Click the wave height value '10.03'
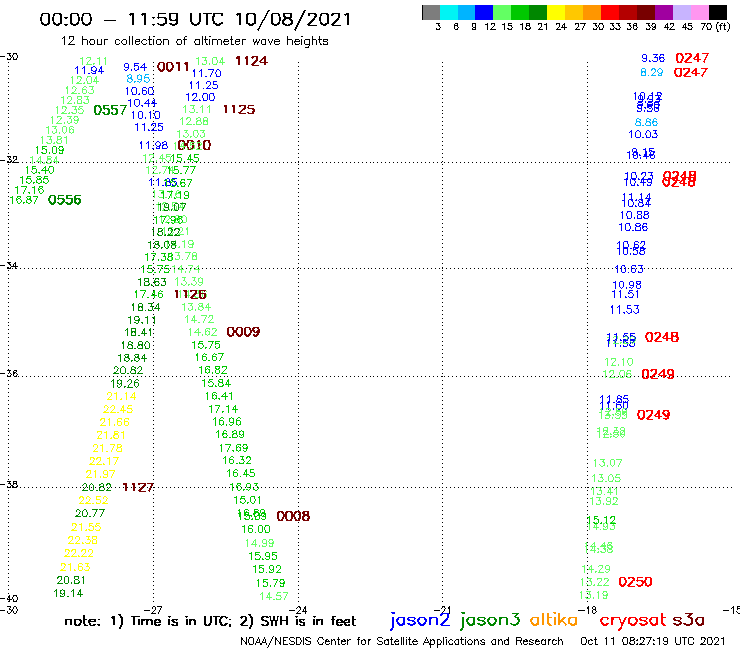Viewport: 740px width, 650px height. coord(643,135)
